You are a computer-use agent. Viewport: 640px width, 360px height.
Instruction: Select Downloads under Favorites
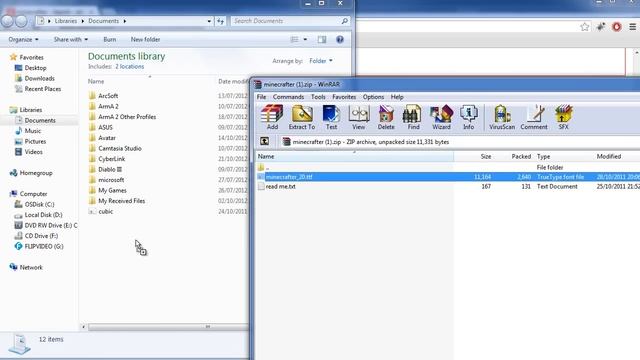39,78
